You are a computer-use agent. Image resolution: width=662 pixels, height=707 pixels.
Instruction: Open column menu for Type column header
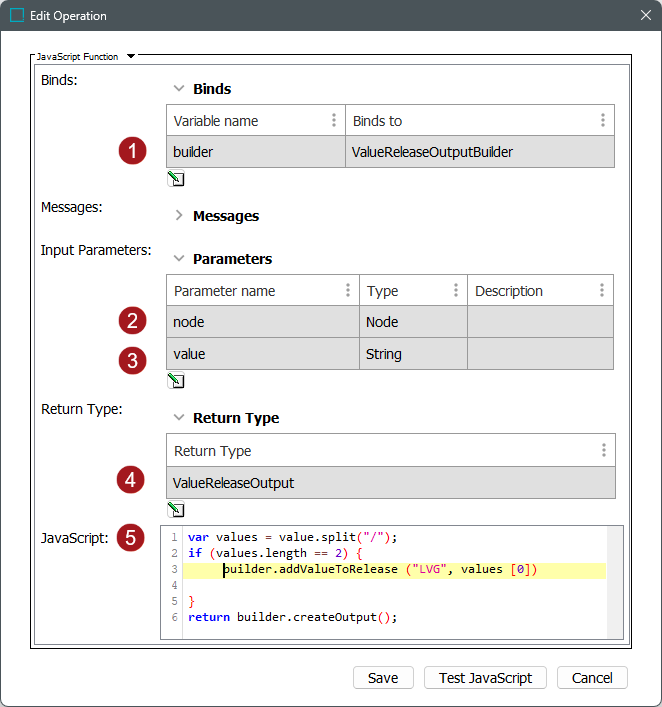[x=456, y=291]
